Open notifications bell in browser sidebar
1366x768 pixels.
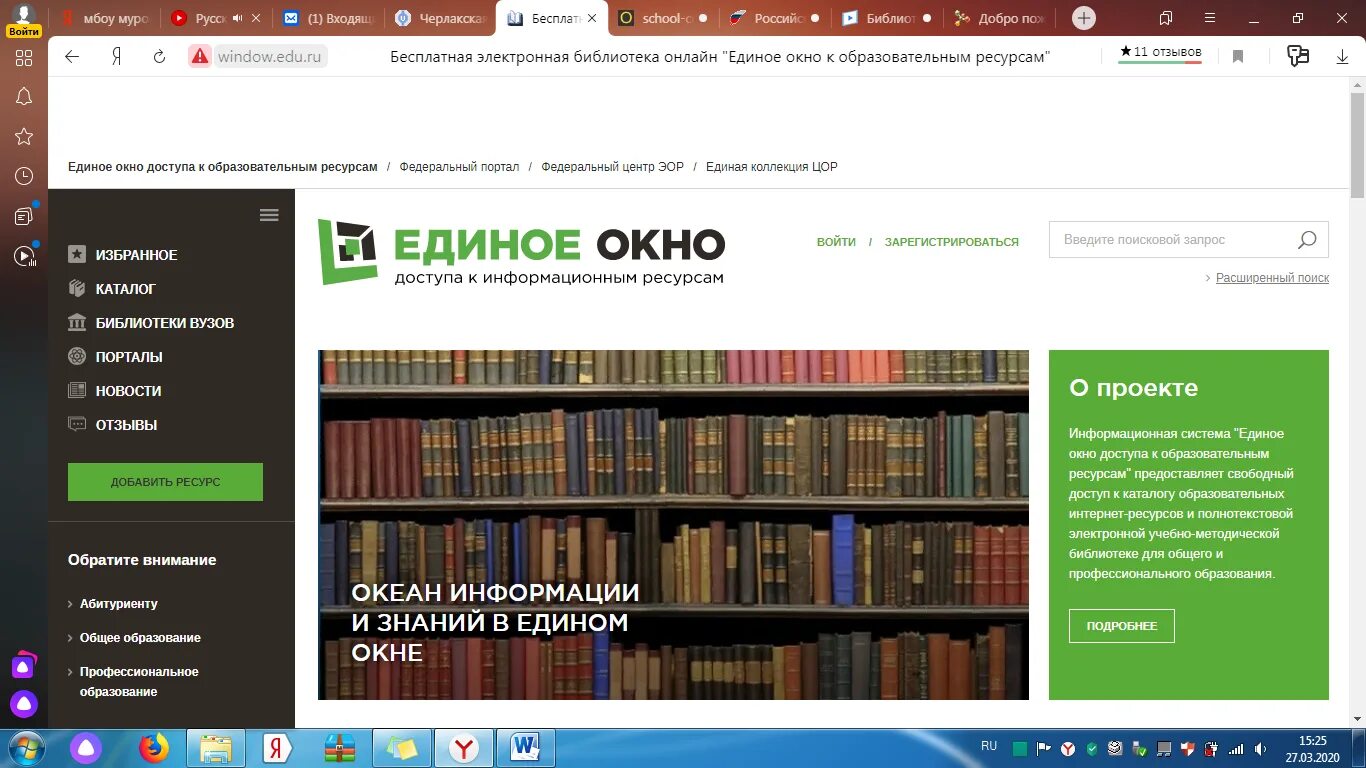24,97
